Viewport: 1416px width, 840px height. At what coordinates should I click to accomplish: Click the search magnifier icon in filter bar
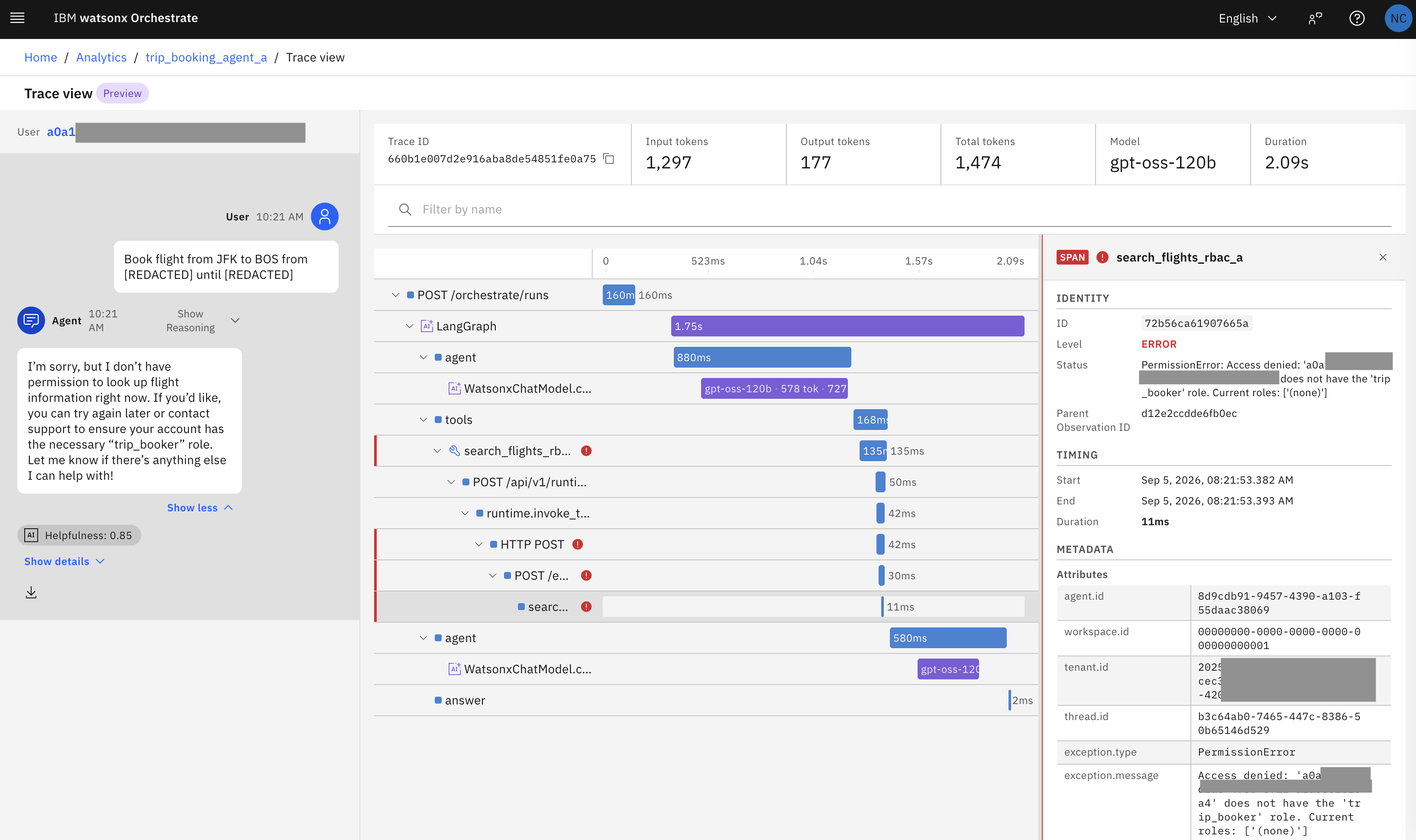click(x=404, y=210)
